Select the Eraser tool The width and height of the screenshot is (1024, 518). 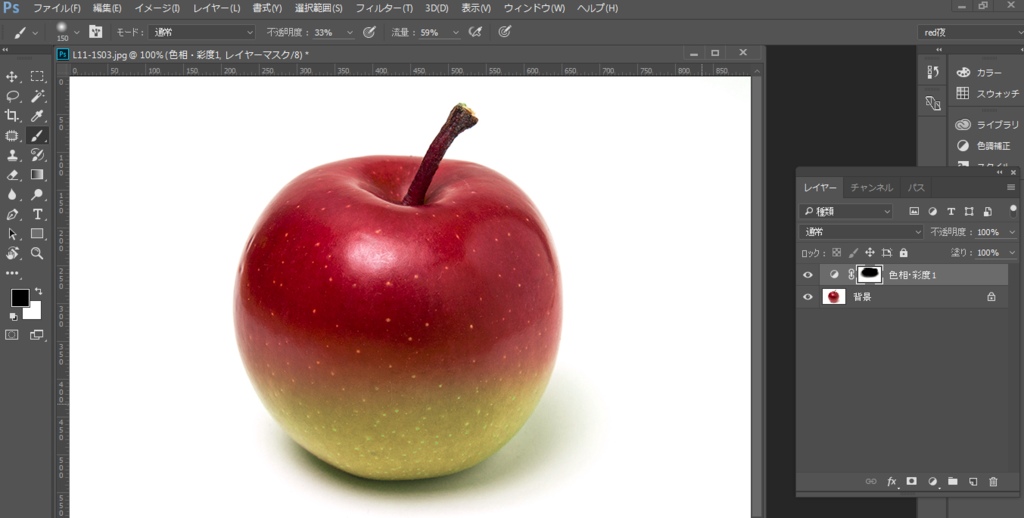pyautogui.click(x=12, y=174)
